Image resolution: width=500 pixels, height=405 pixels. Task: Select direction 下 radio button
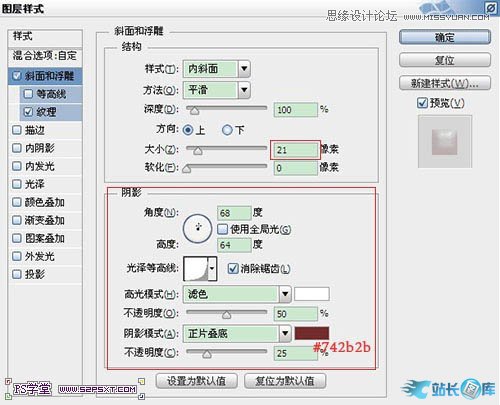227,130
